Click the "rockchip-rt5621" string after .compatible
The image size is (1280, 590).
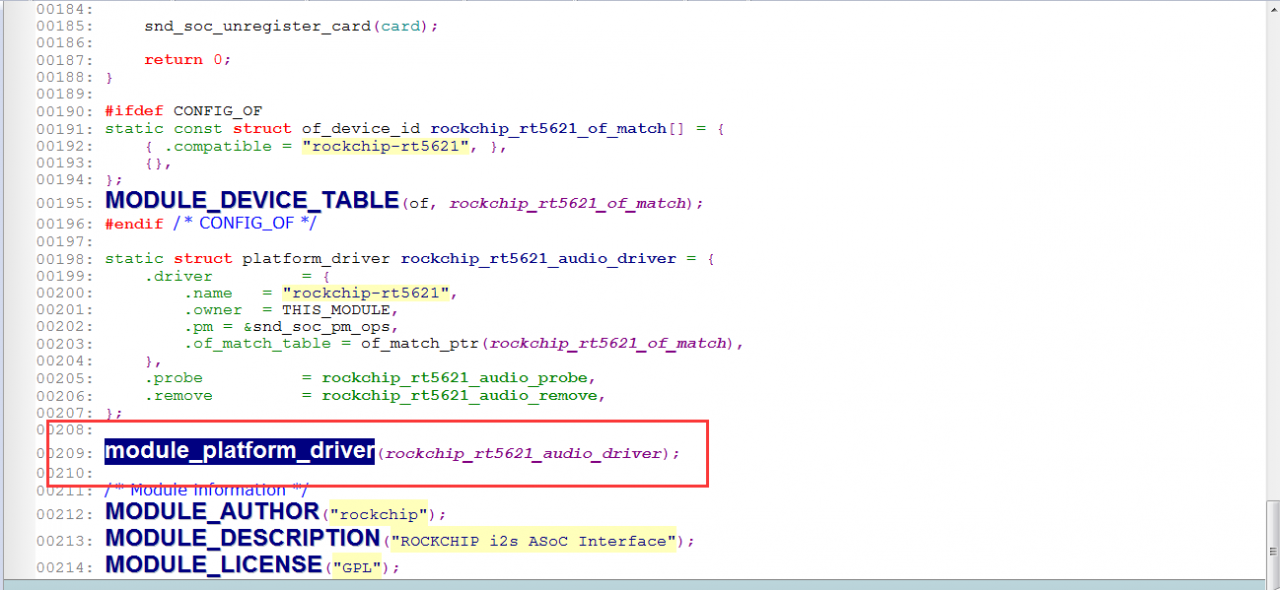pyautogui.click(x=385, y=146)
